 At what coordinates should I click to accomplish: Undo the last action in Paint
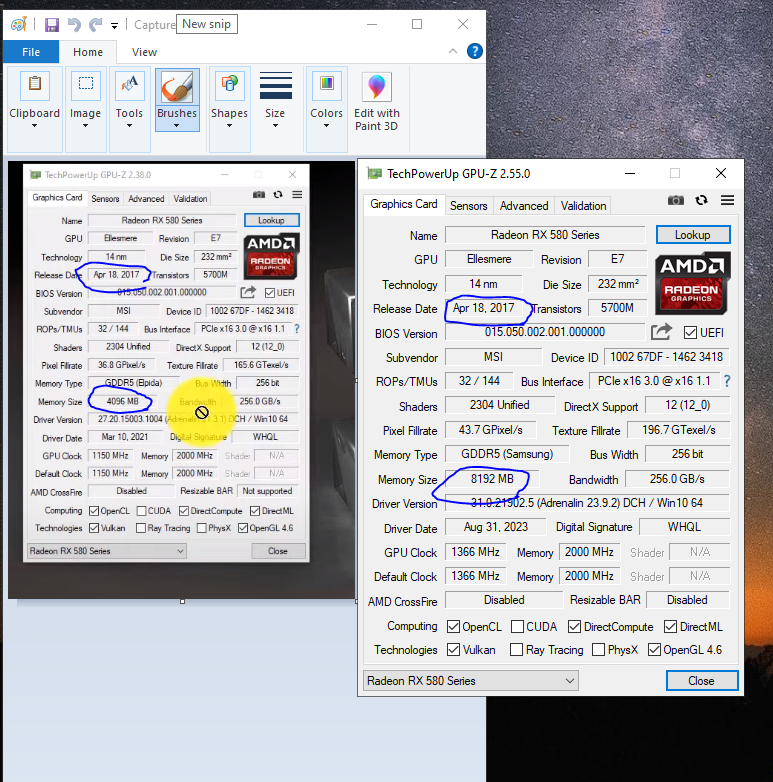[x=74, y=24]
